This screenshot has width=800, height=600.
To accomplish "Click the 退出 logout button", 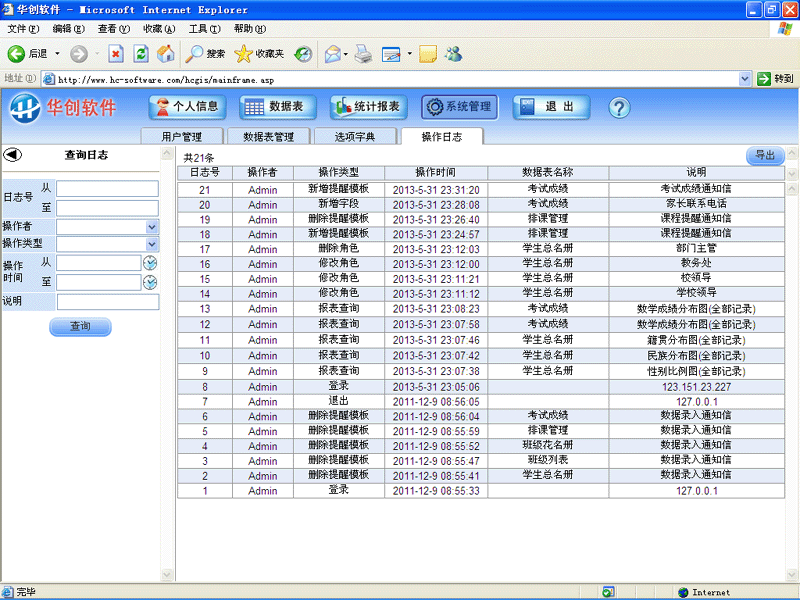I will pos(551,107).
